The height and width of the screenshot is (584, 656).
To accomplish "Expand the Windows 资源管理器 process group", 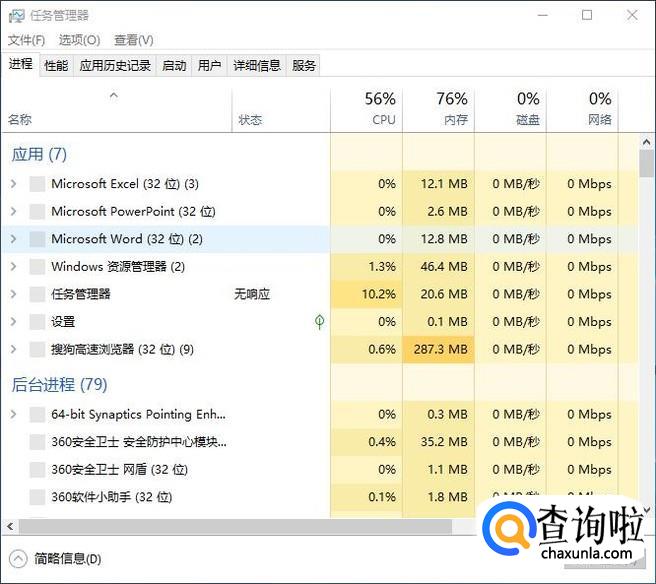I will pyautogui.click(x=13, y=267).
